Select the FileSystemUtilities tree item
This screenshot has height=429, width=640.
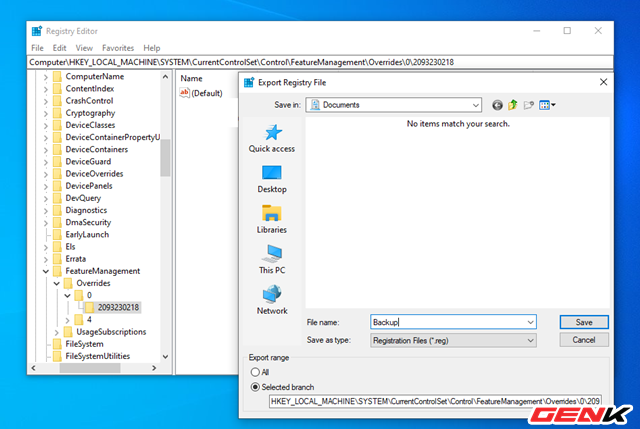coord(98,356)
